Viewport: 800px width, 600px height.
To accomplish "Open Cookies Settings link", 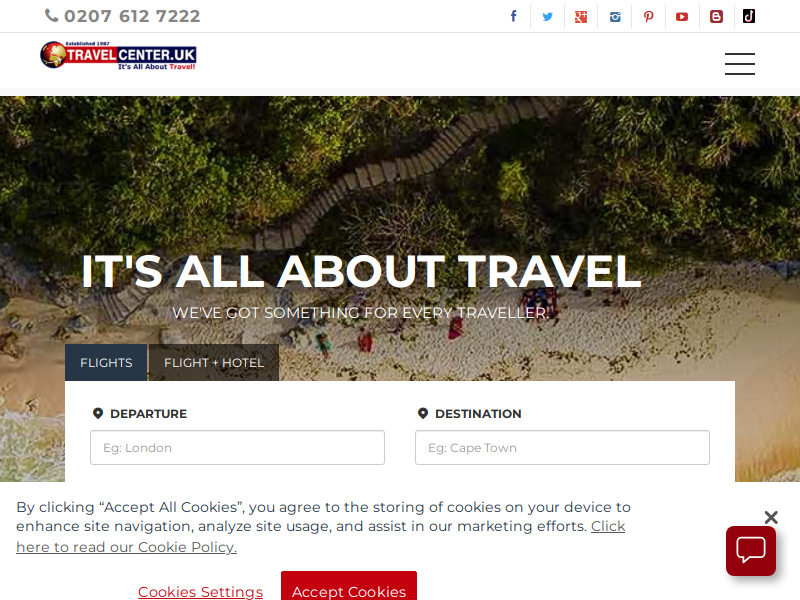I will [x=201, y=592].
